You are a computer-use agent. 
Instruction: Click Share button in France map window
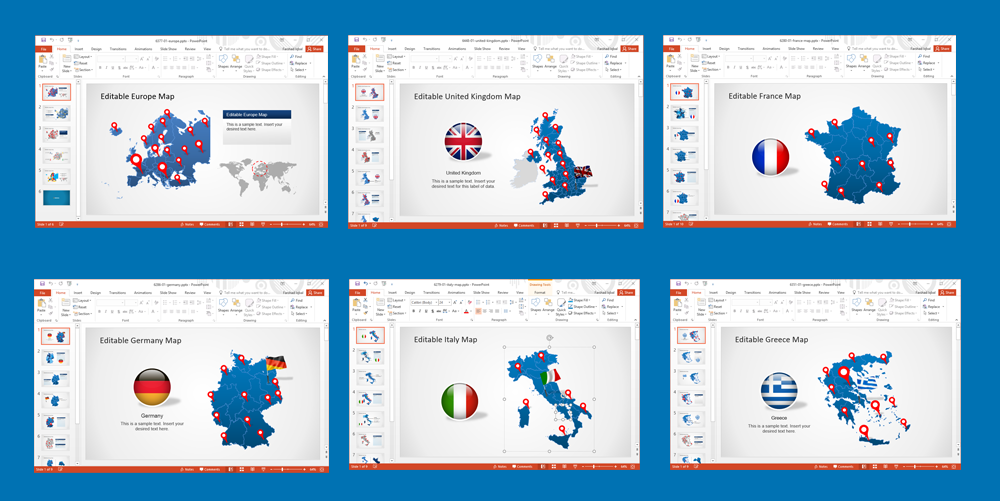pyautogui.click(x=943, y=49)
